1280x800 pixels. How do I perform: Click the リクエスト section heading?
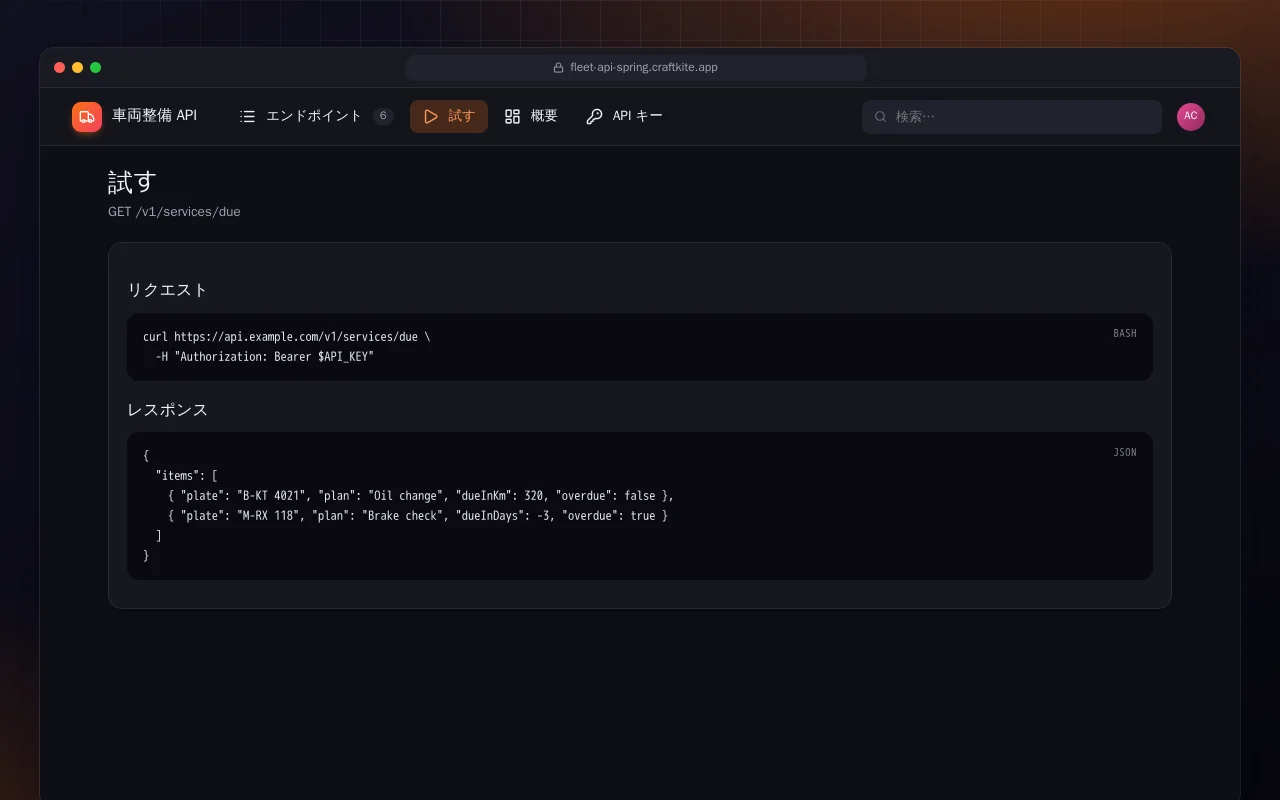click(x=167, y=290)
